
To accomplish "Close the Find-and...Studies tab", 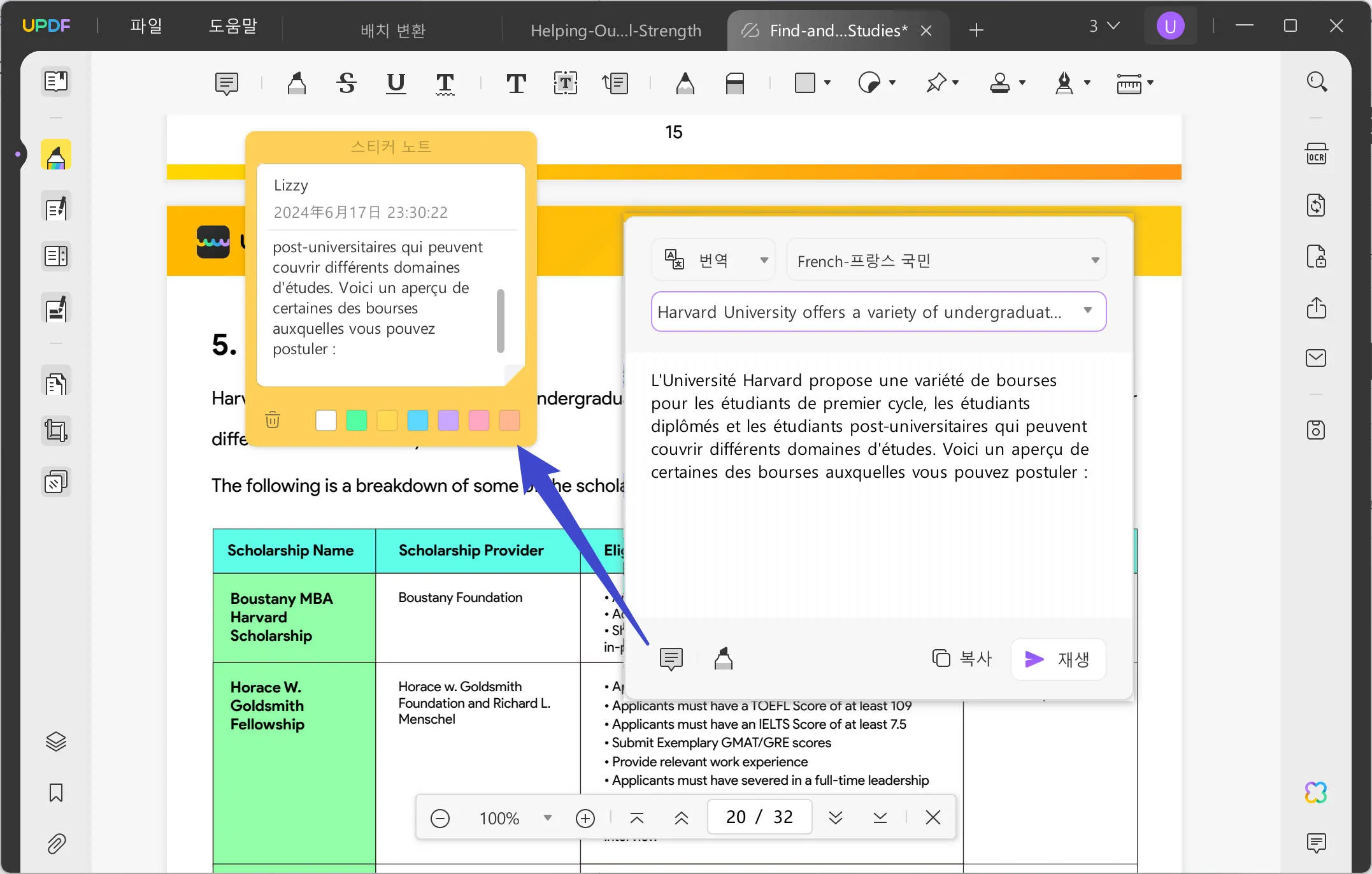I will click(927, 31).
